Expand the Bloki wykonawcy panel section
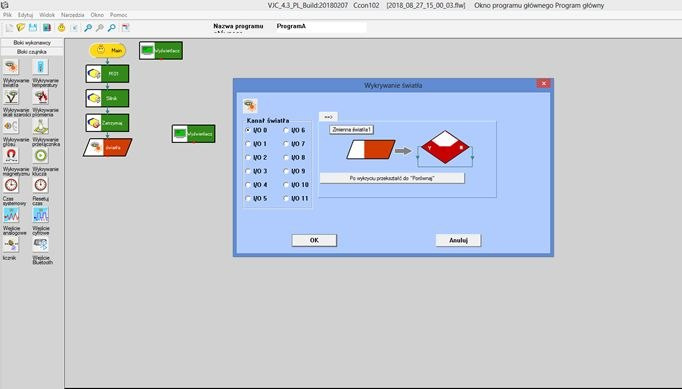Screen dimensions: 682x389 (x=32, y=43)
